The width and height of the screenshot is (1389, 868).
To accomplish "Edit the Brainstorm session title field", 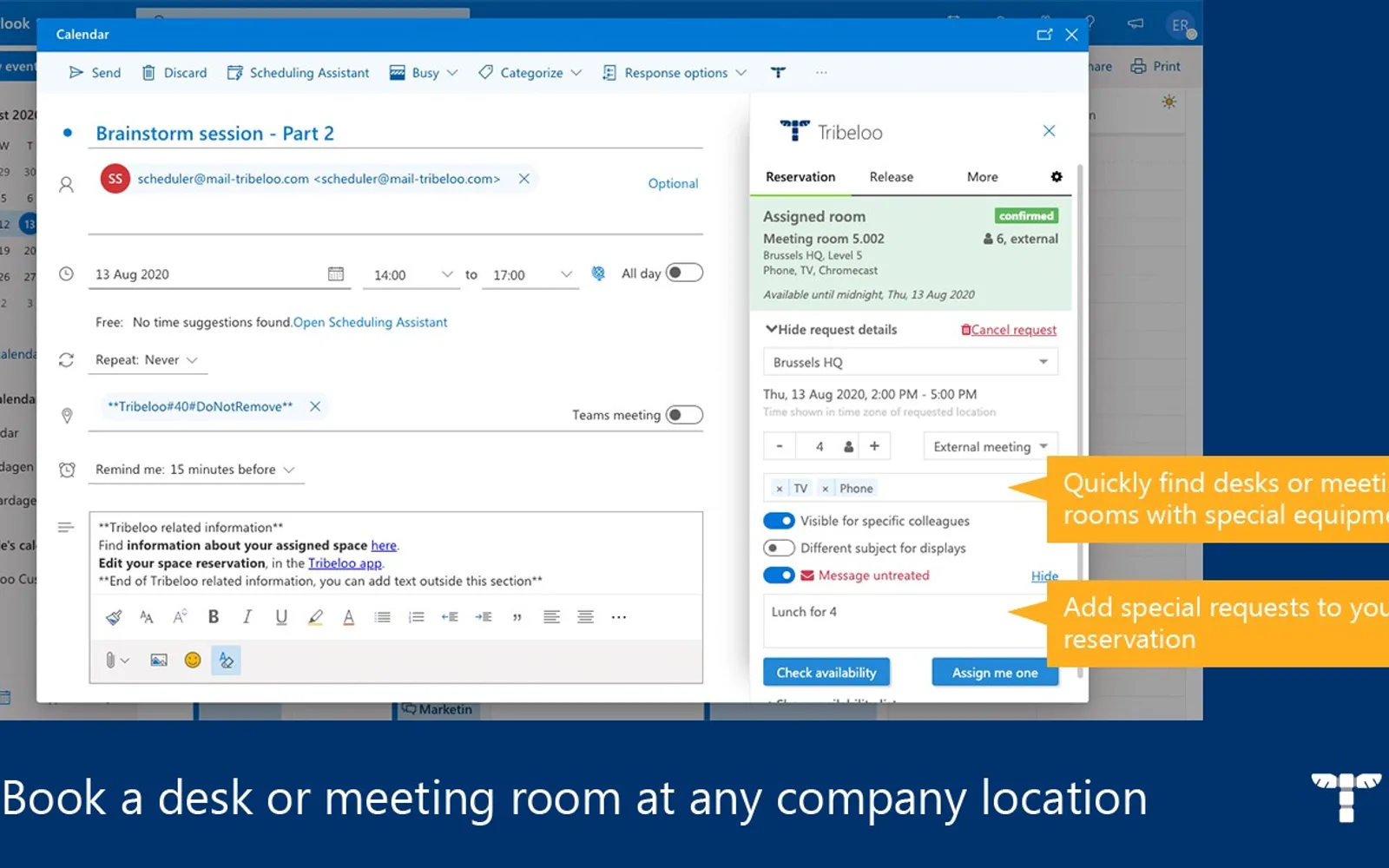I will (x=395, y=134).
